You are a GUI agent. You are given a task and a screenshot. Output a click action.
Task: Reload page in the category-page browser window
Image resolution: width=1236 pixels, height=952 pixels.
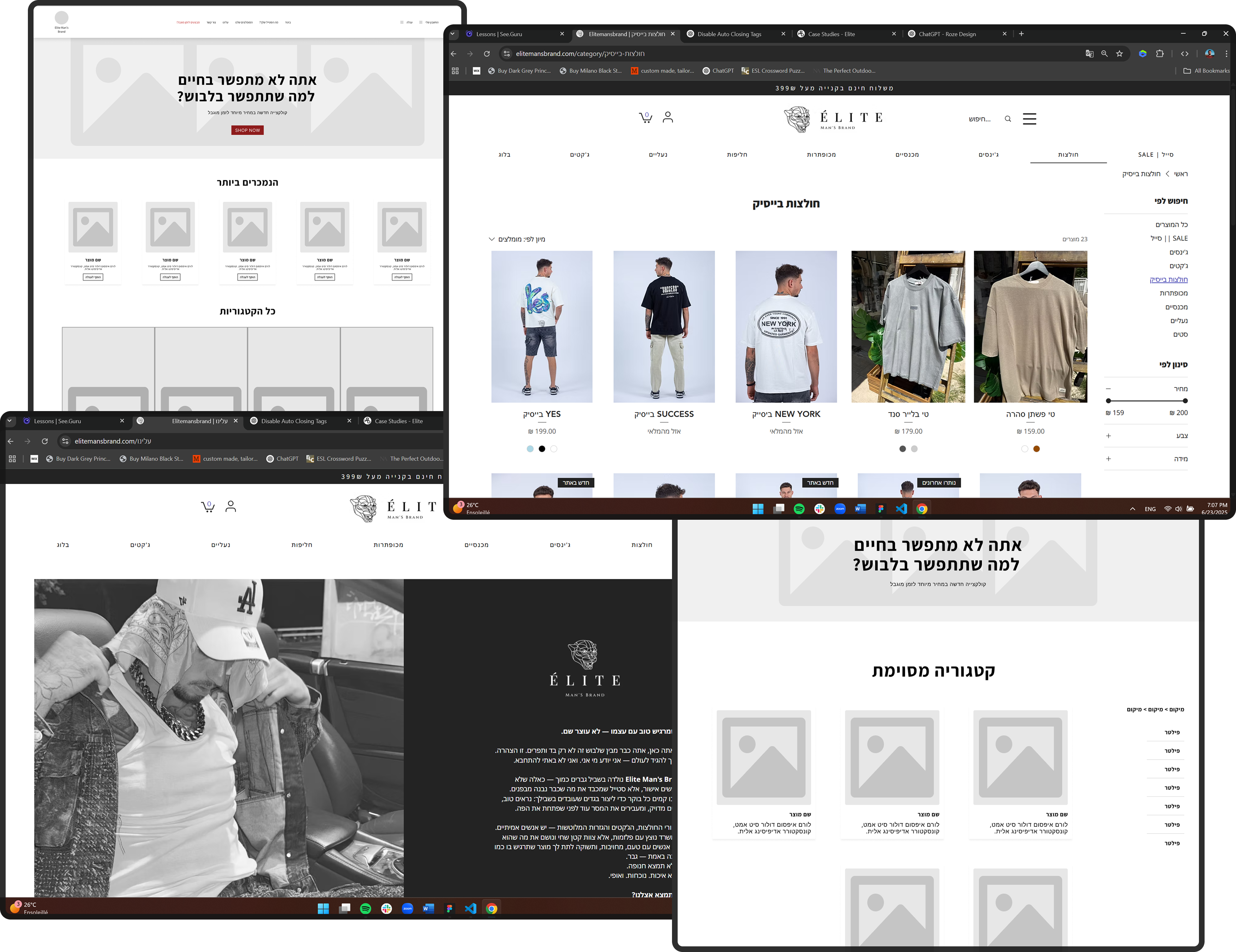click(x=487, y=54)
